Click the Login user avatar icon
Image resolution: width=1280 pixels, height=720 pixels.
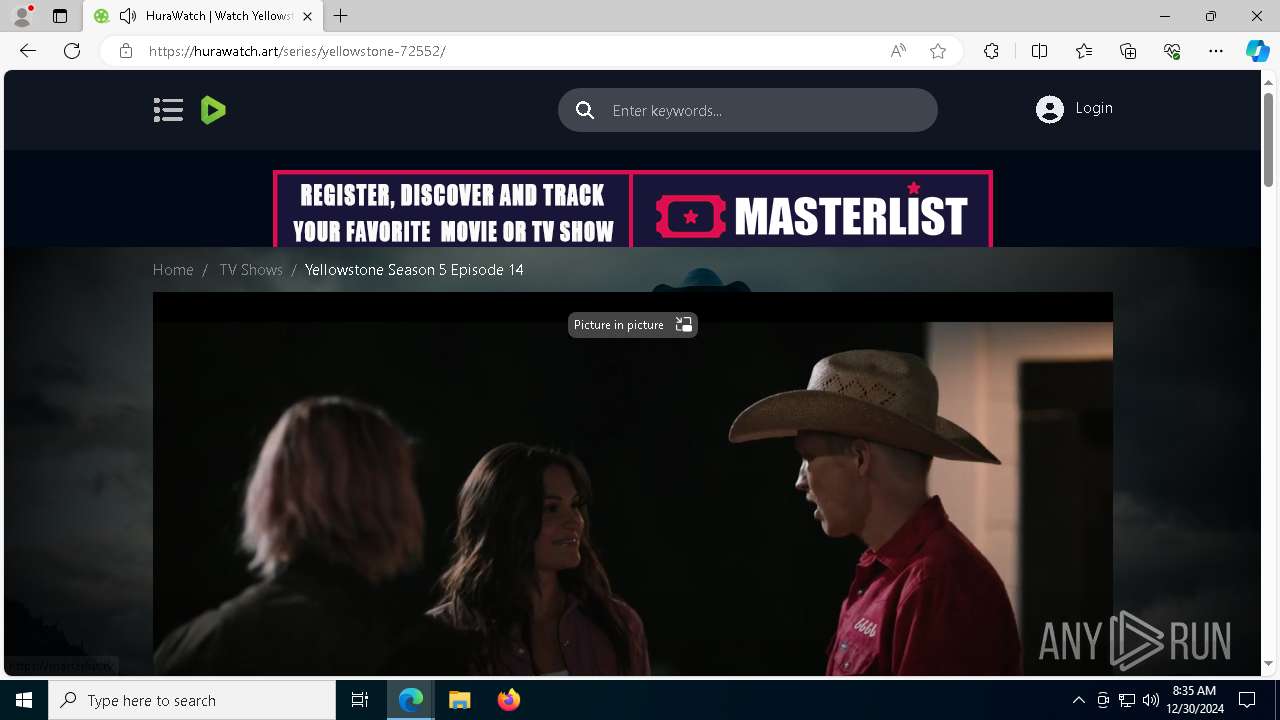coord(1050,109)
